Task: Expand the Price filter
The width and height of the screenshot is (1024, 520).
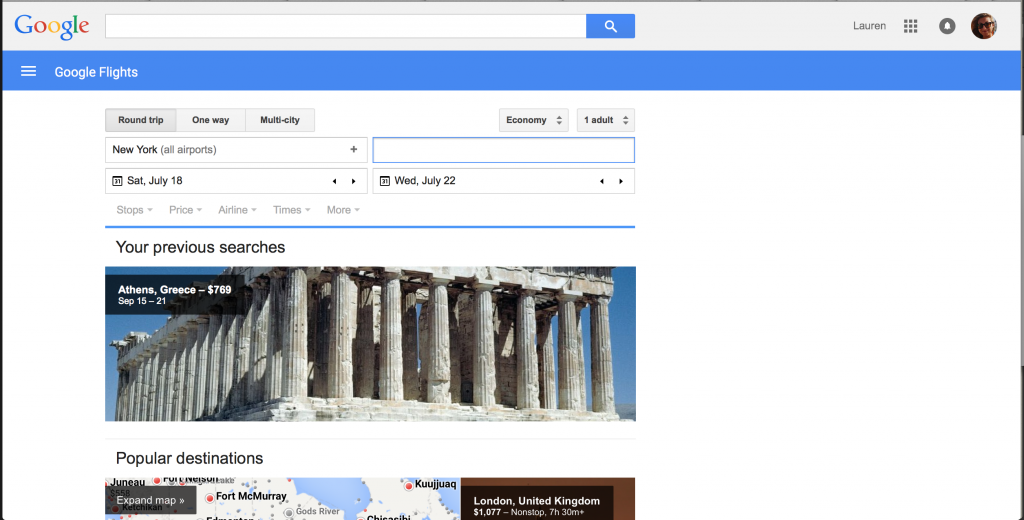Action: pos(185,210)
